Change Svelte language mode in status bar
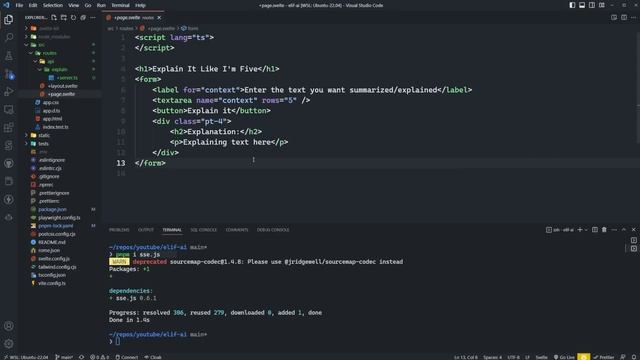The image size is (640, 360). 541,357
